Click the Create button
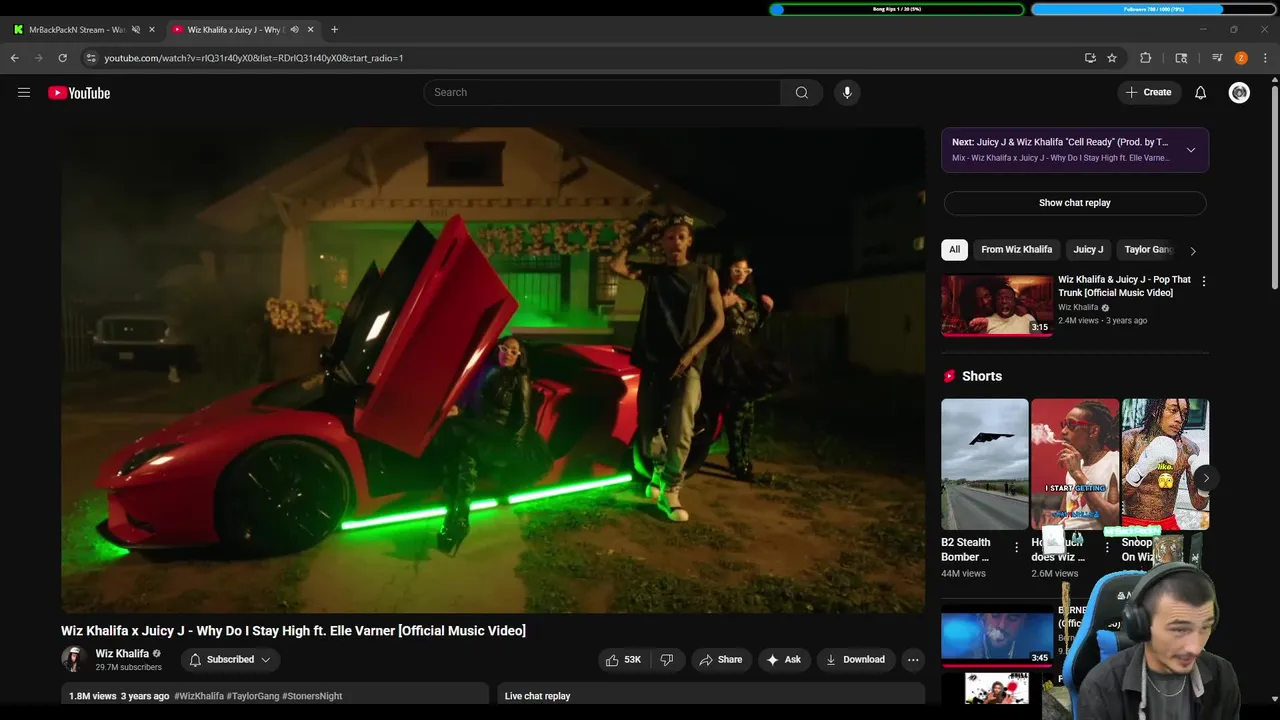 [x=1148, y=92]
